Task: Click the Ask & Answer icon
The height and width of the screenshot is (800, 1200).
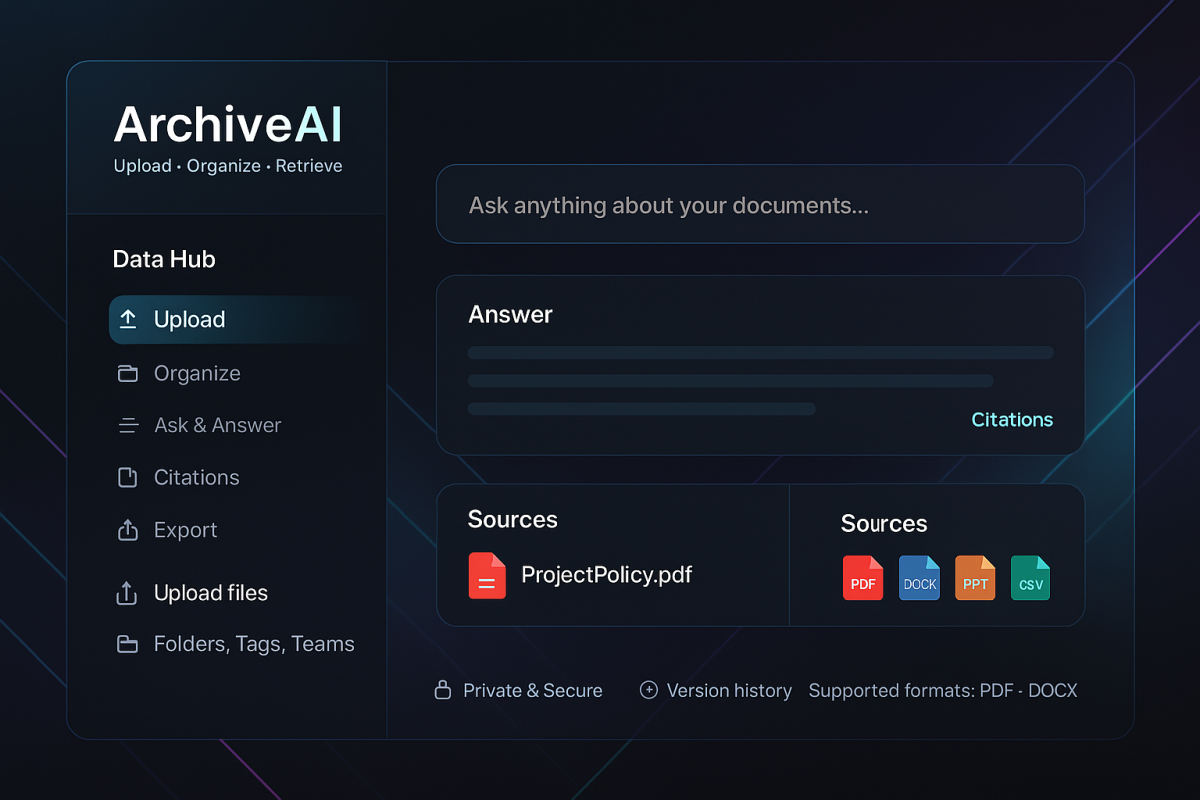Action: [x=128, y=425]
